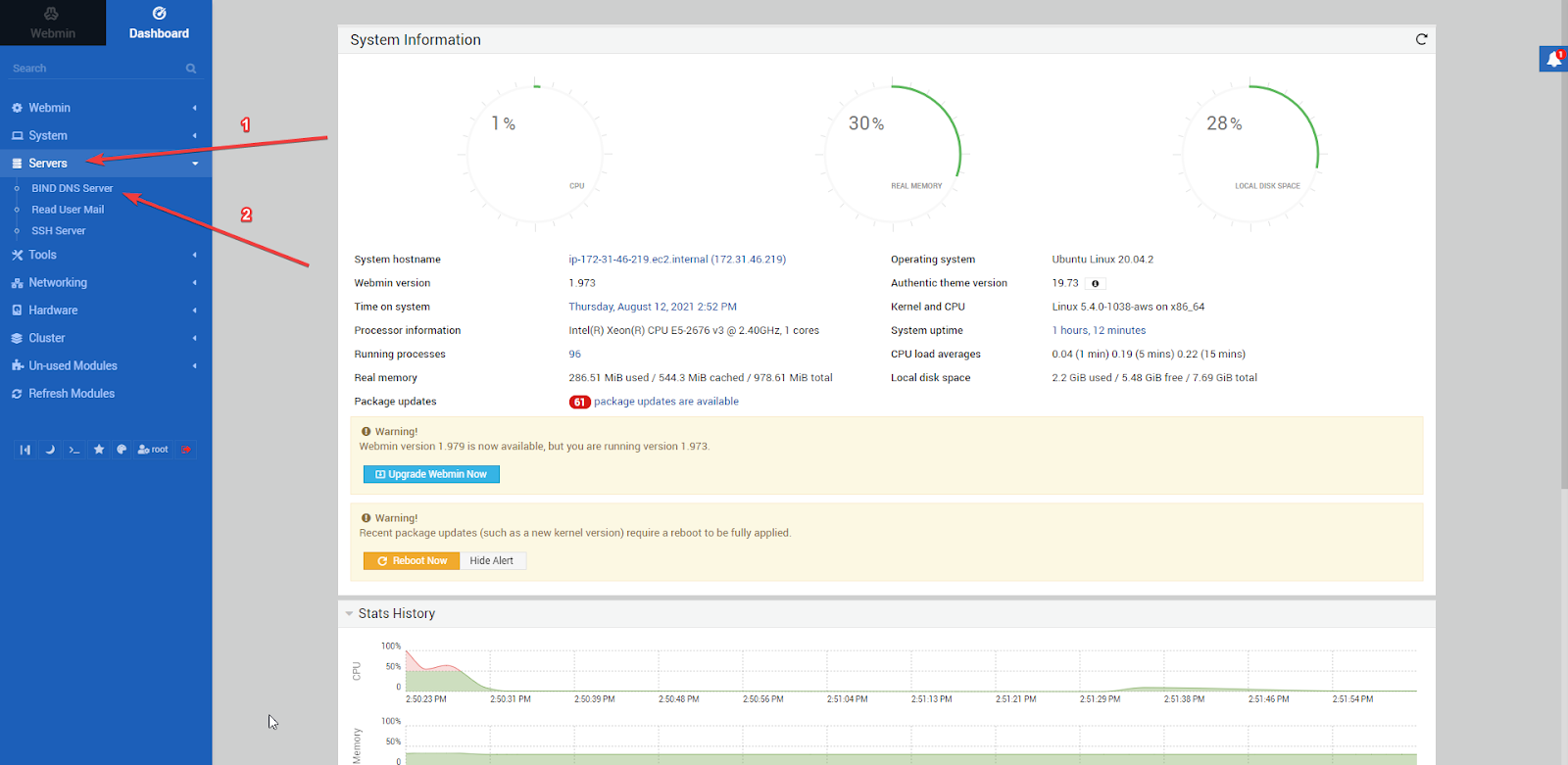The width and height of the screenshot is (1568, 765).
Task: Click the Authentic theme info icon
Action: pos(1095,284)
